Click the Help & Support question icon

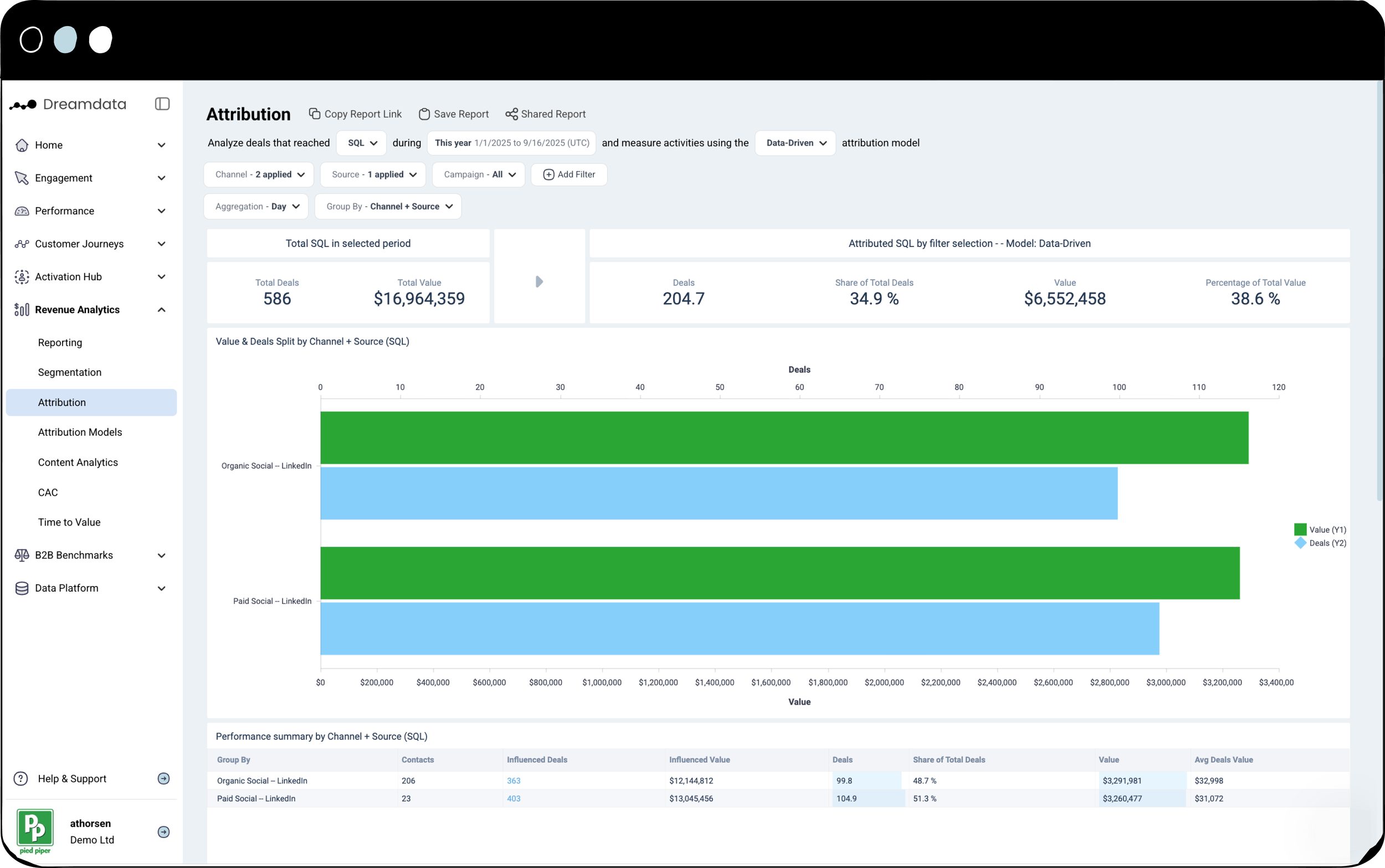click(x=20, y=778)
